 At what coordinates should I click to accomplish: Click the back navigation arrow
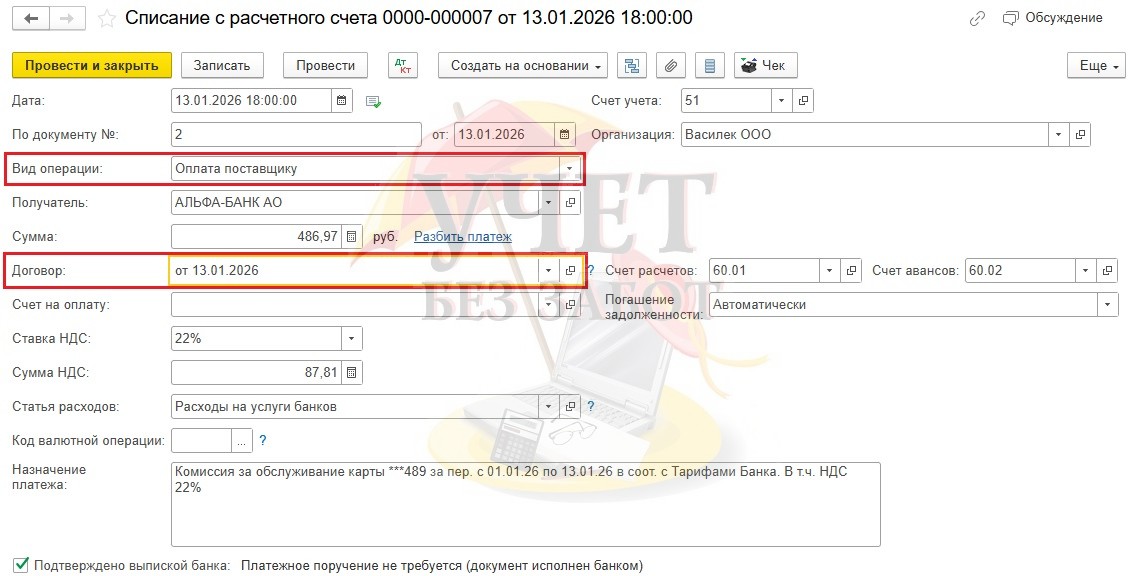tap(33, 19)
